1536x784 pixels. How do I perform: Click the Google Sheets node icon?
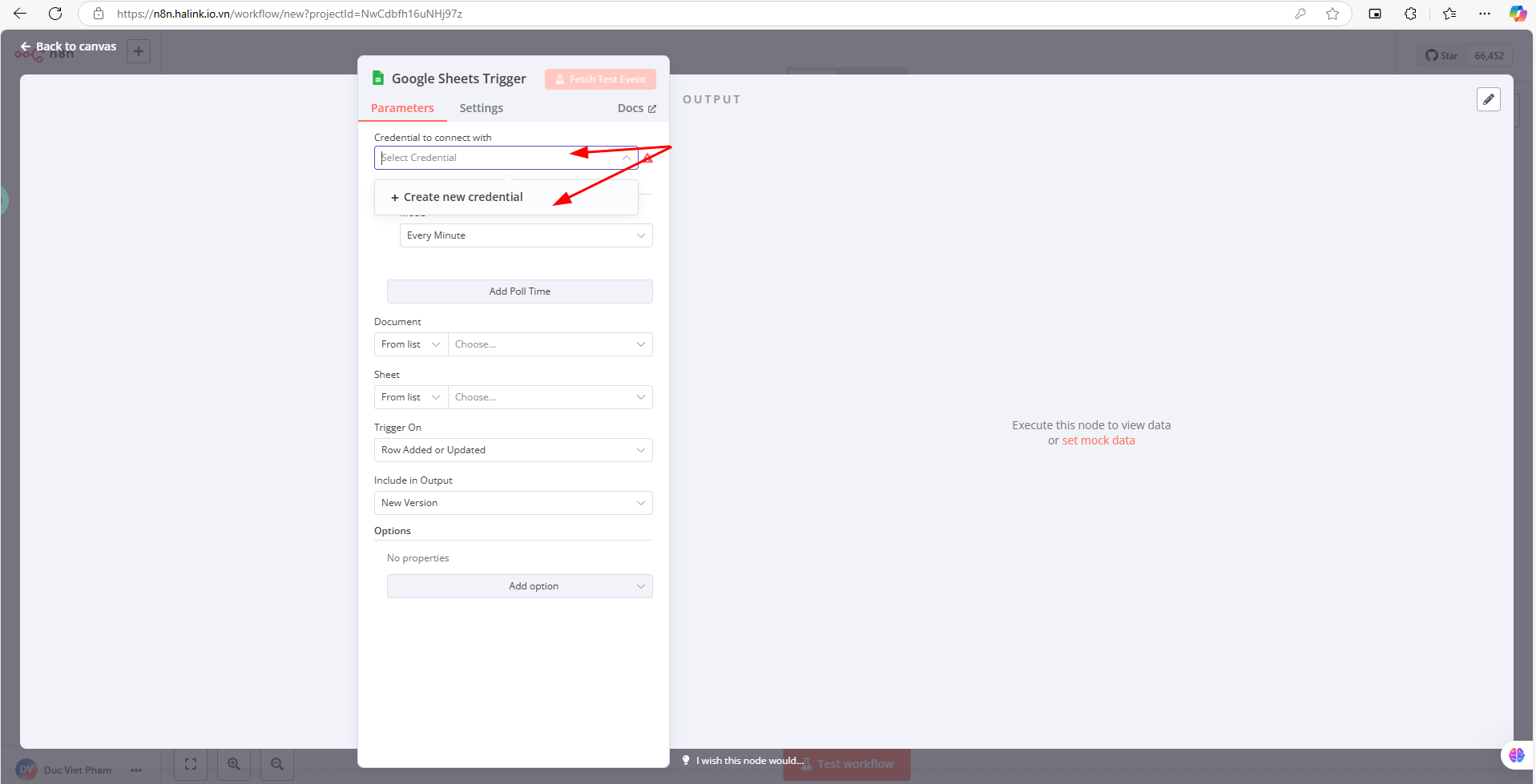click(378, 78)
